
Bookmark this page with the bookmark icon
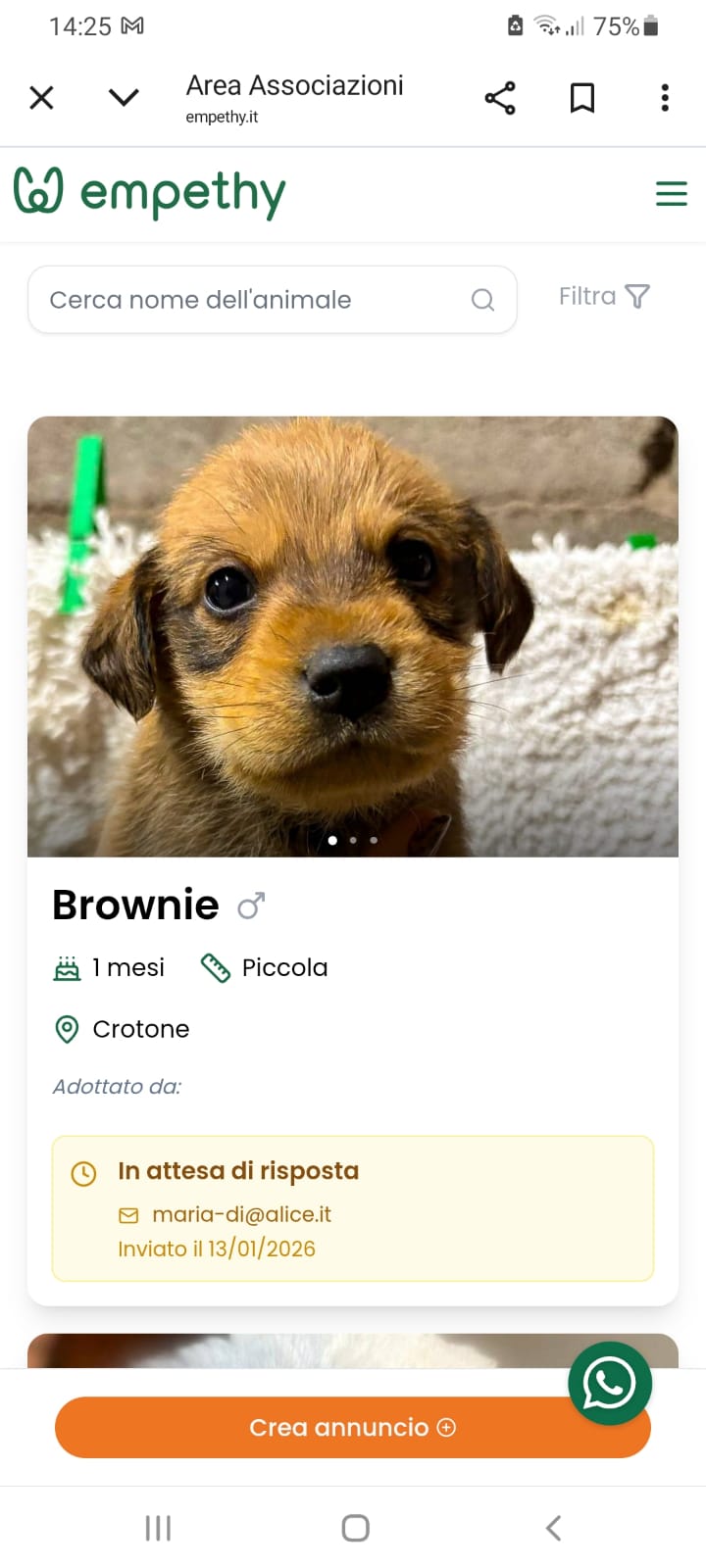(x=582, y=98)
